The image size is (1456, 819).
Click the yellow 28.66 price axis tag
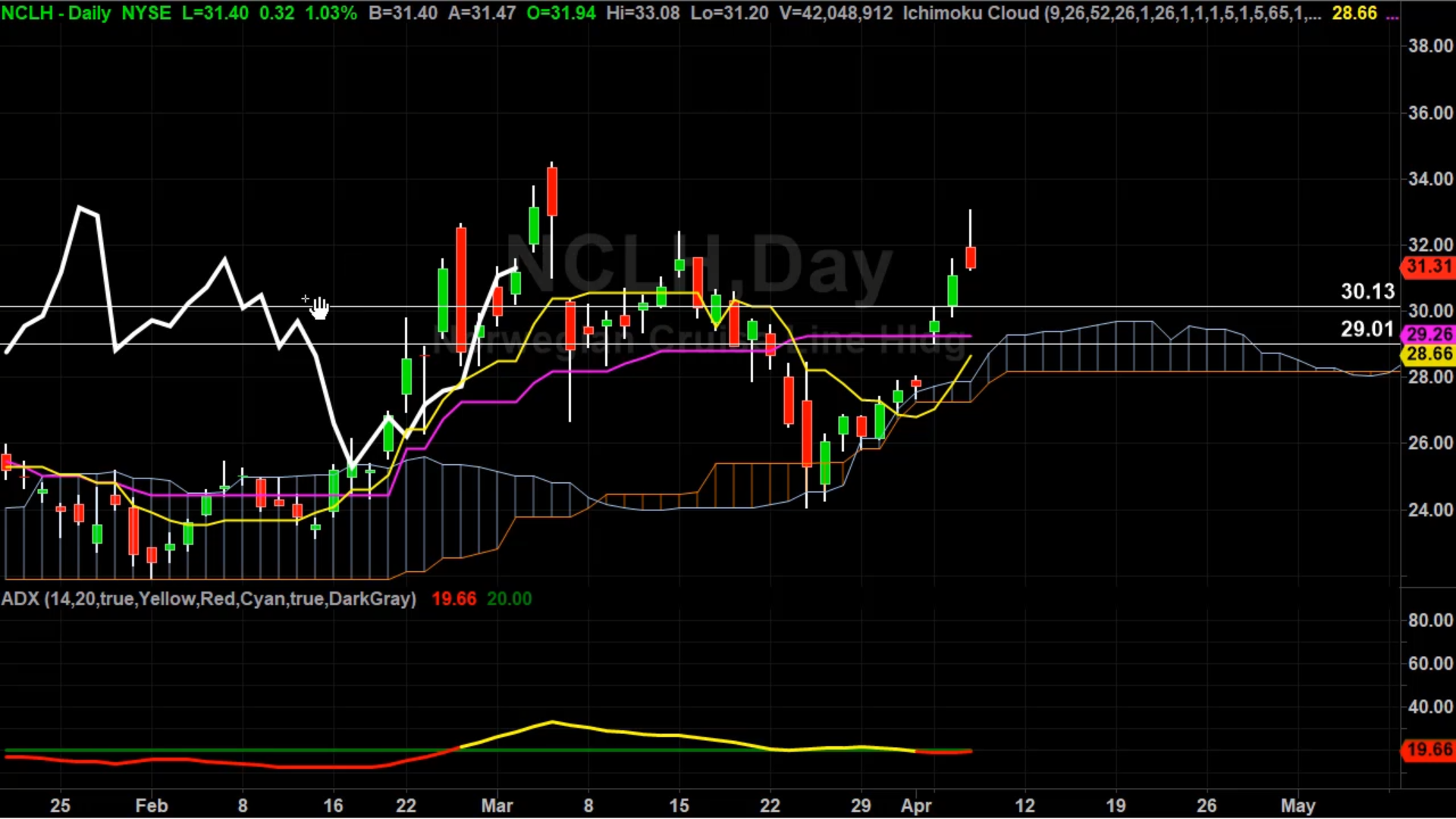pyautogui.click(x=1428, y=354)
